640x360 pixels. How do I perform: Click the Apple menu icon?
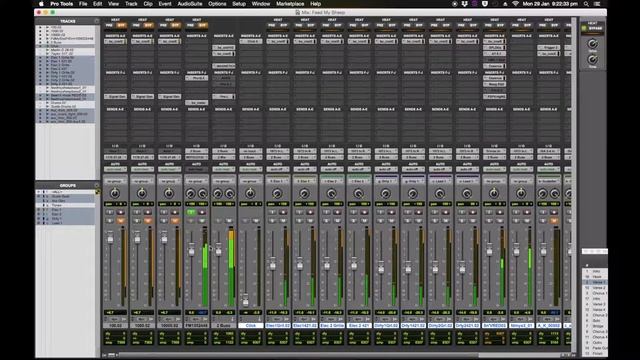click(x=41, y=4)
